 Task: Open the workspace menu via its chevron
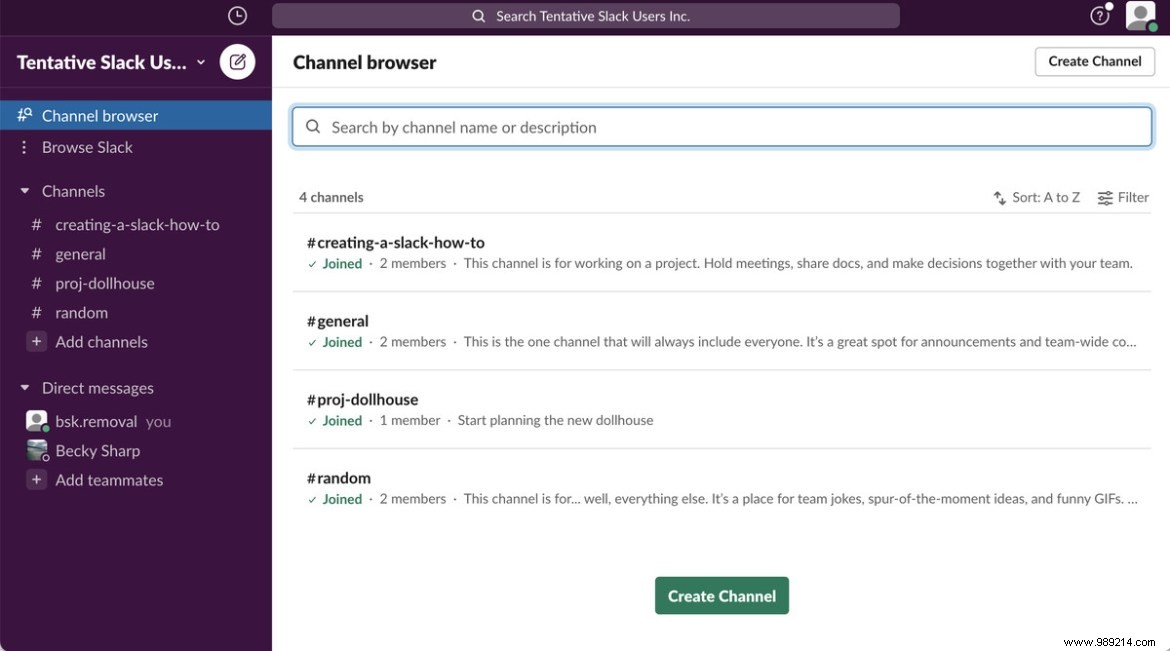tap(200, 61)
